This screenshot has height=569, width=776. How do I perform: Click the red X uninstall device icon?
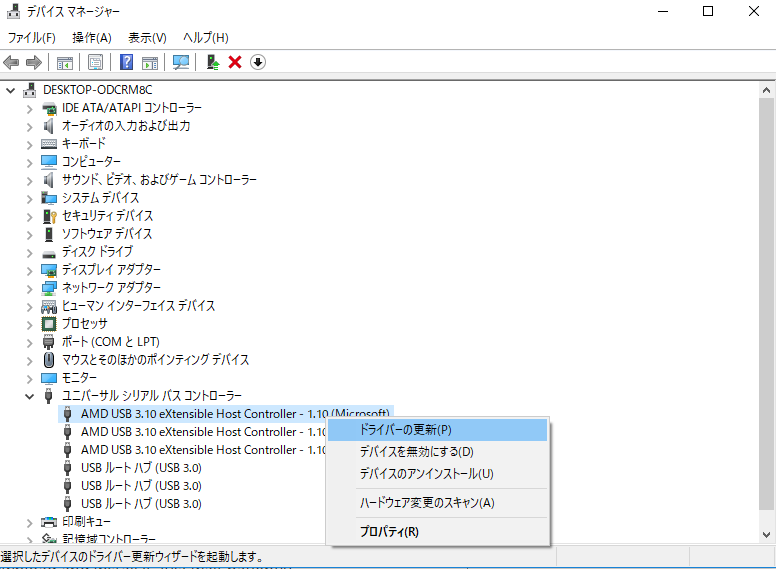[235, 62]
